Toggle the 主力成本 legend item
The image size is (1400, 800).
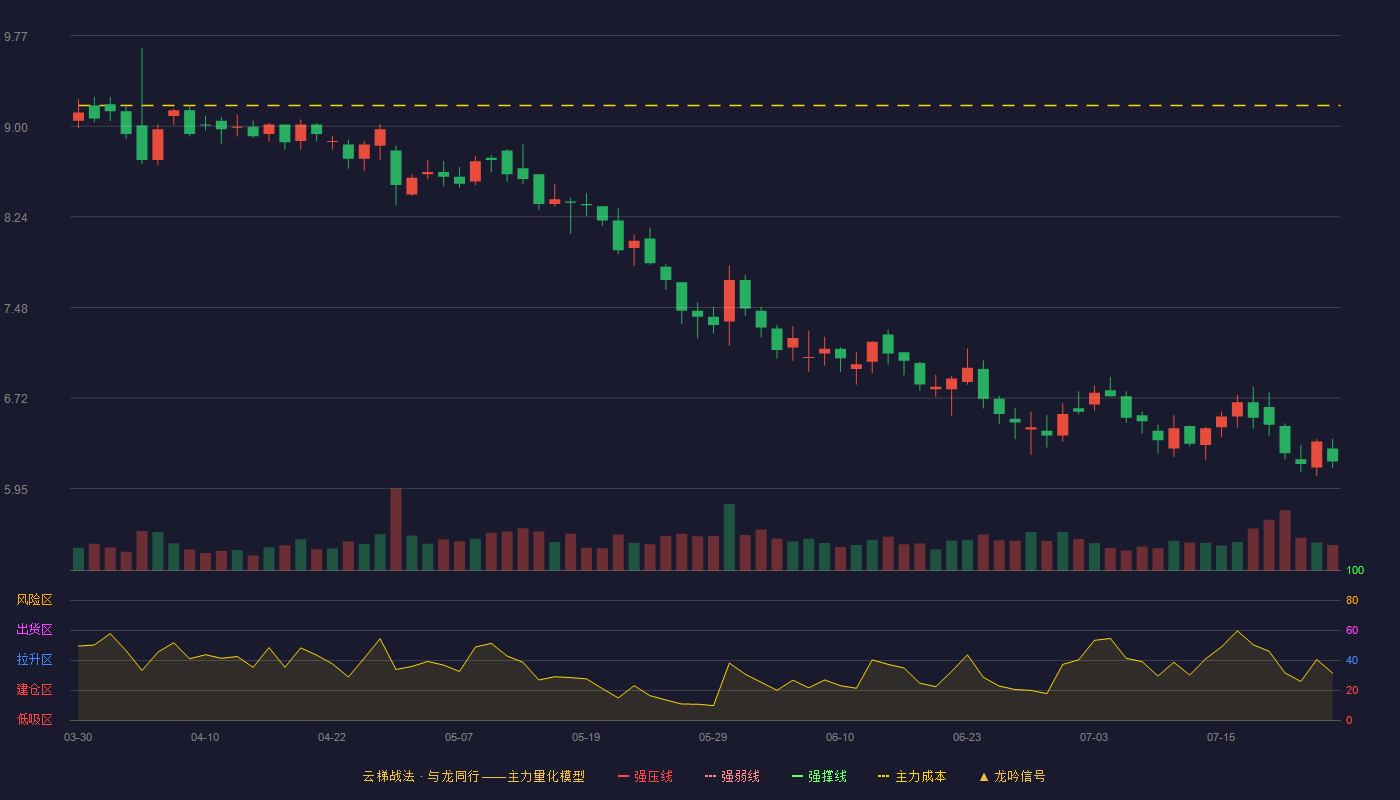(x=912, y=776)
